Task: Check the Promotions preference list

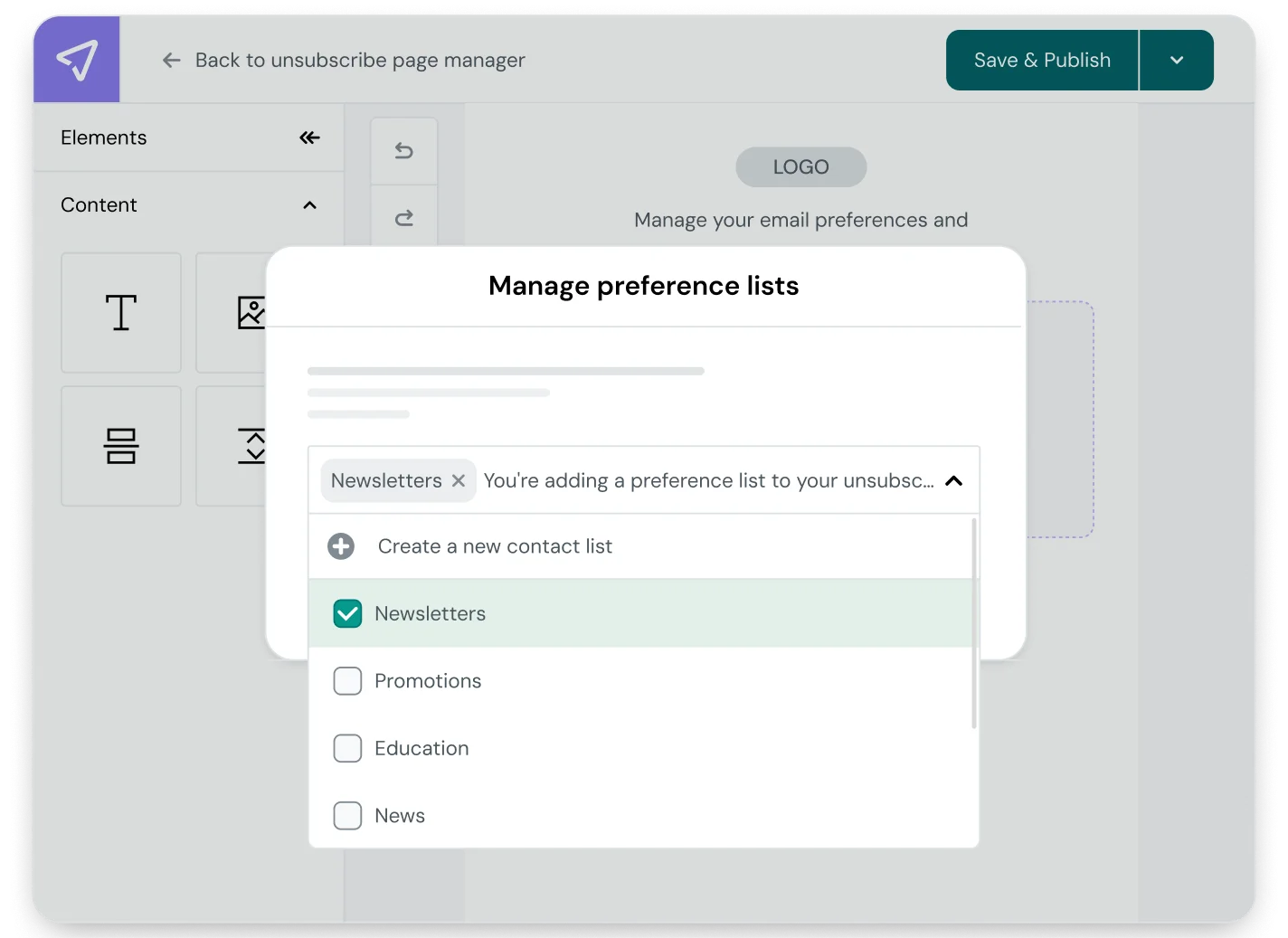Action: 347,680
